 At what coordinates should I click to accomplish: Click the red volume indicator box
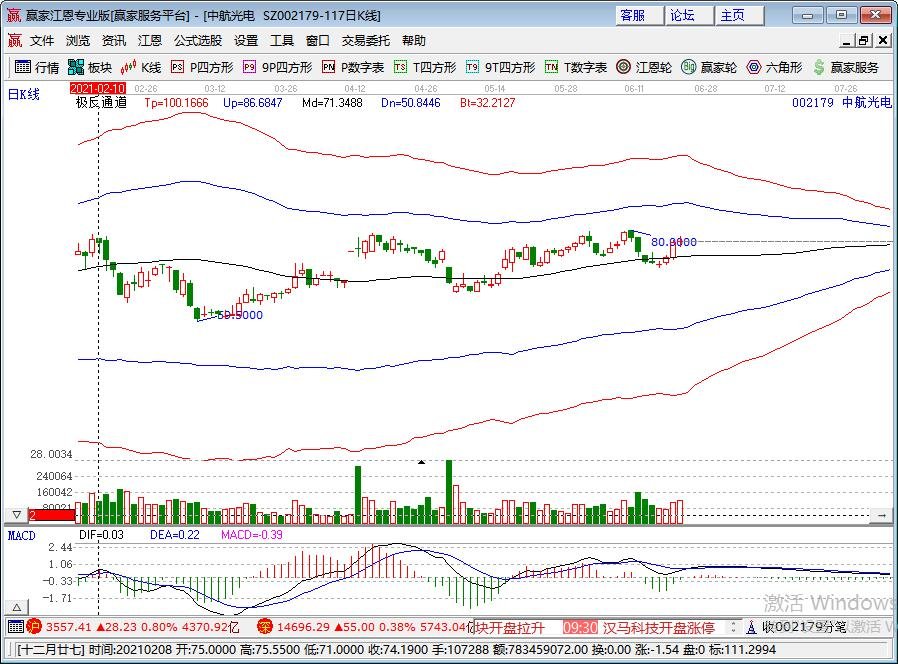[x=52, y=515]
